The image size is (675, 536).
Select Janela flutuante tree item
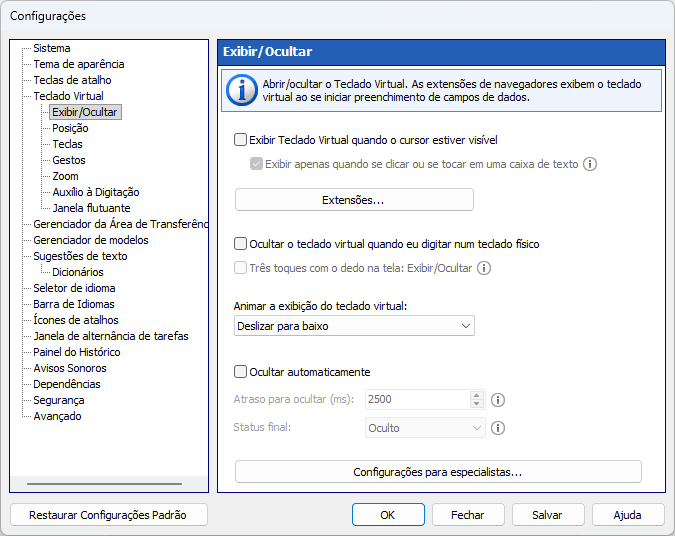coord(91,208)
